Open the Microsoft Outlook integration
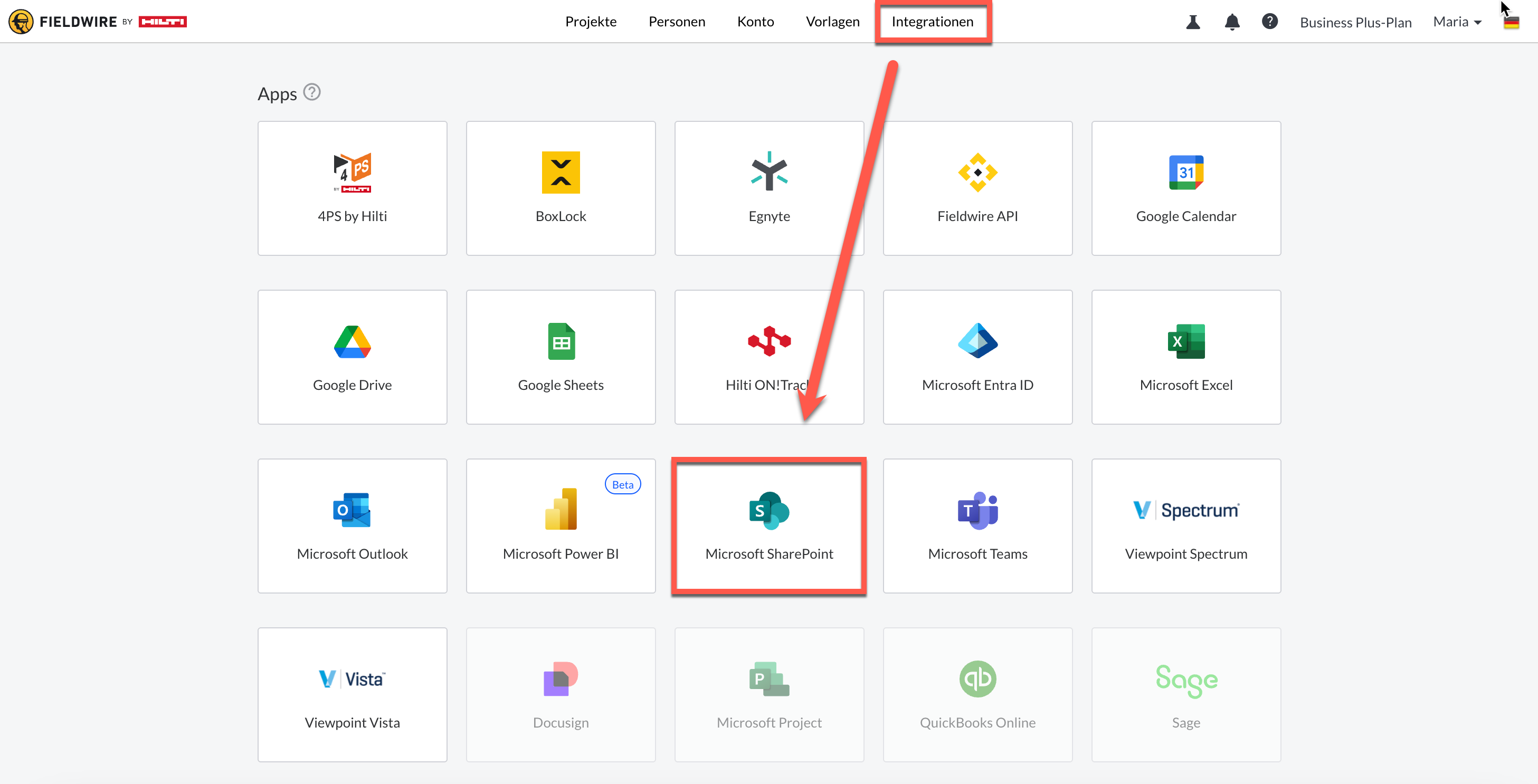The height and width of the screenshot is (784, 1538). click(352, 526)
